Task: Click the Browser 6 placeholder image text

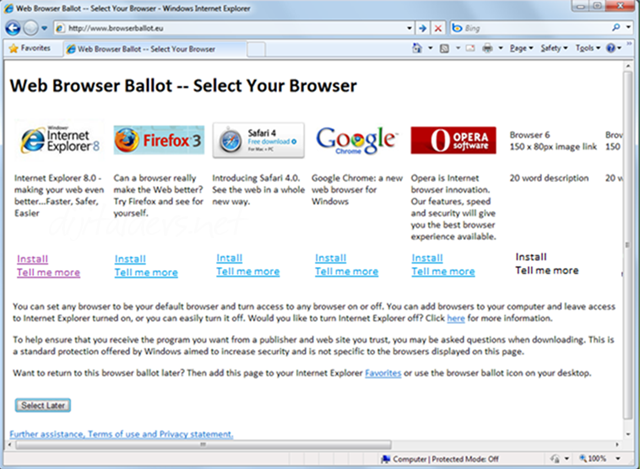Action: [x=553, y=140]
